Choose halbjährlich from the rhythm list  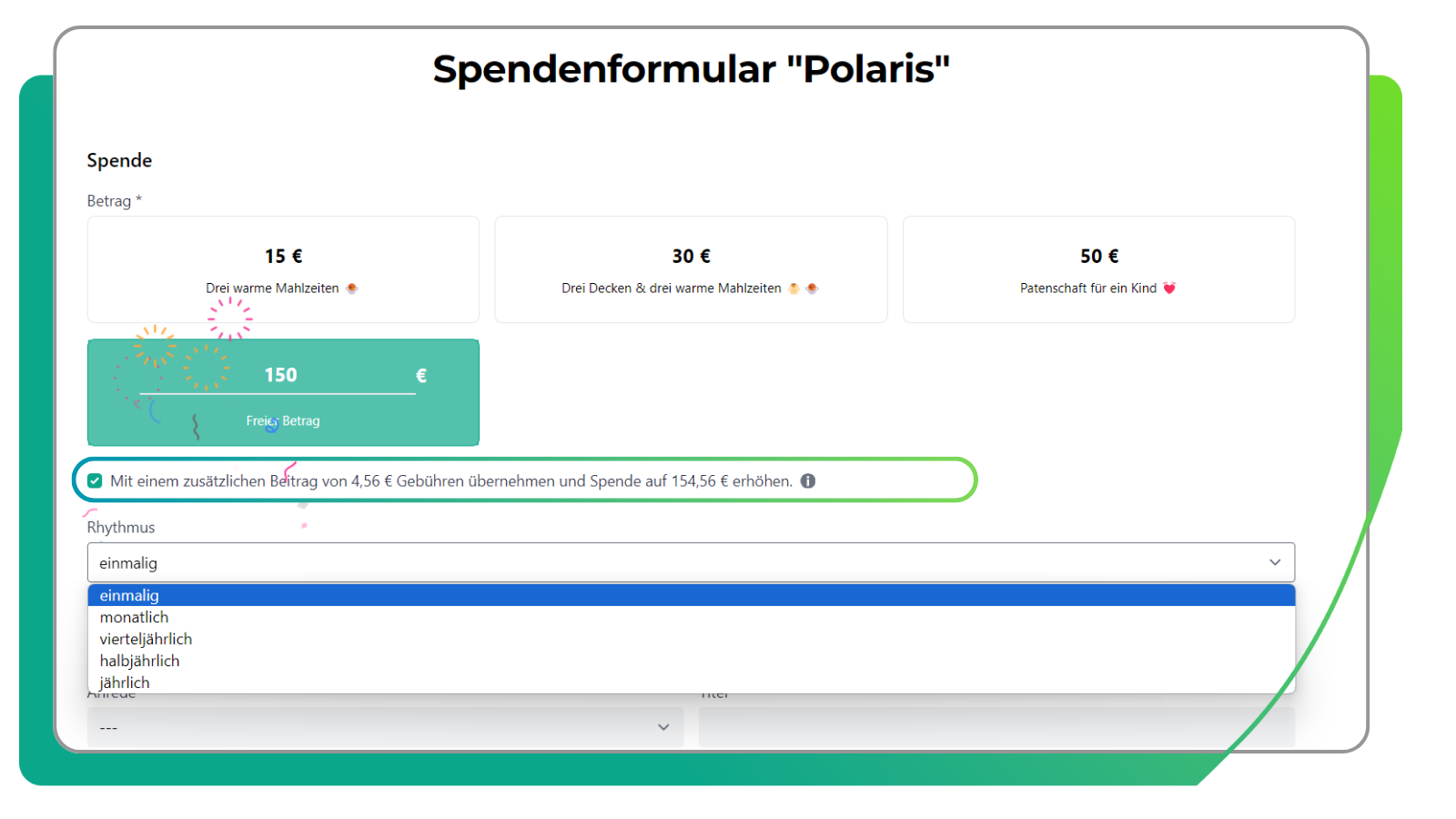tap(139, 661)
